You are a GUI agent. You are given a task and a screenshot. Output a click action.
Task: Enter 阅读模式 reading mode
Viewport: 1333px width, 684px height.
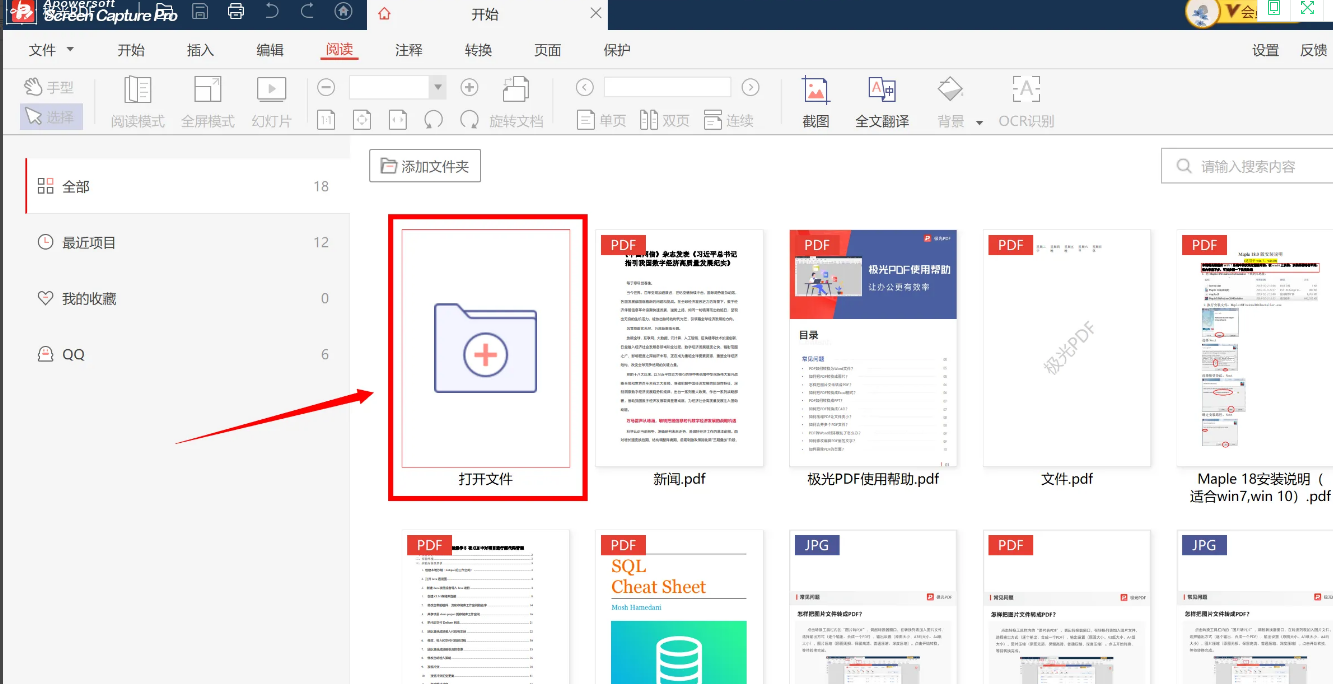coord(138,102)
